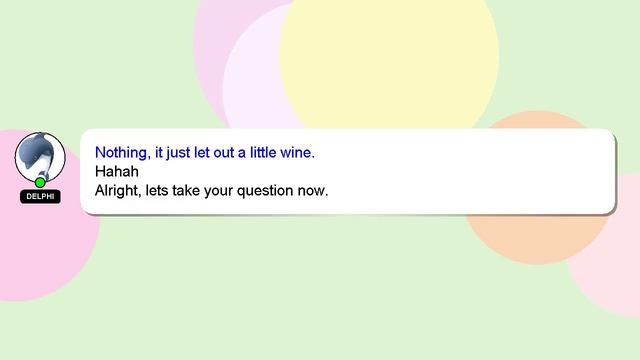
Task: Click the green online status dot
Action: tap(40, 182)
